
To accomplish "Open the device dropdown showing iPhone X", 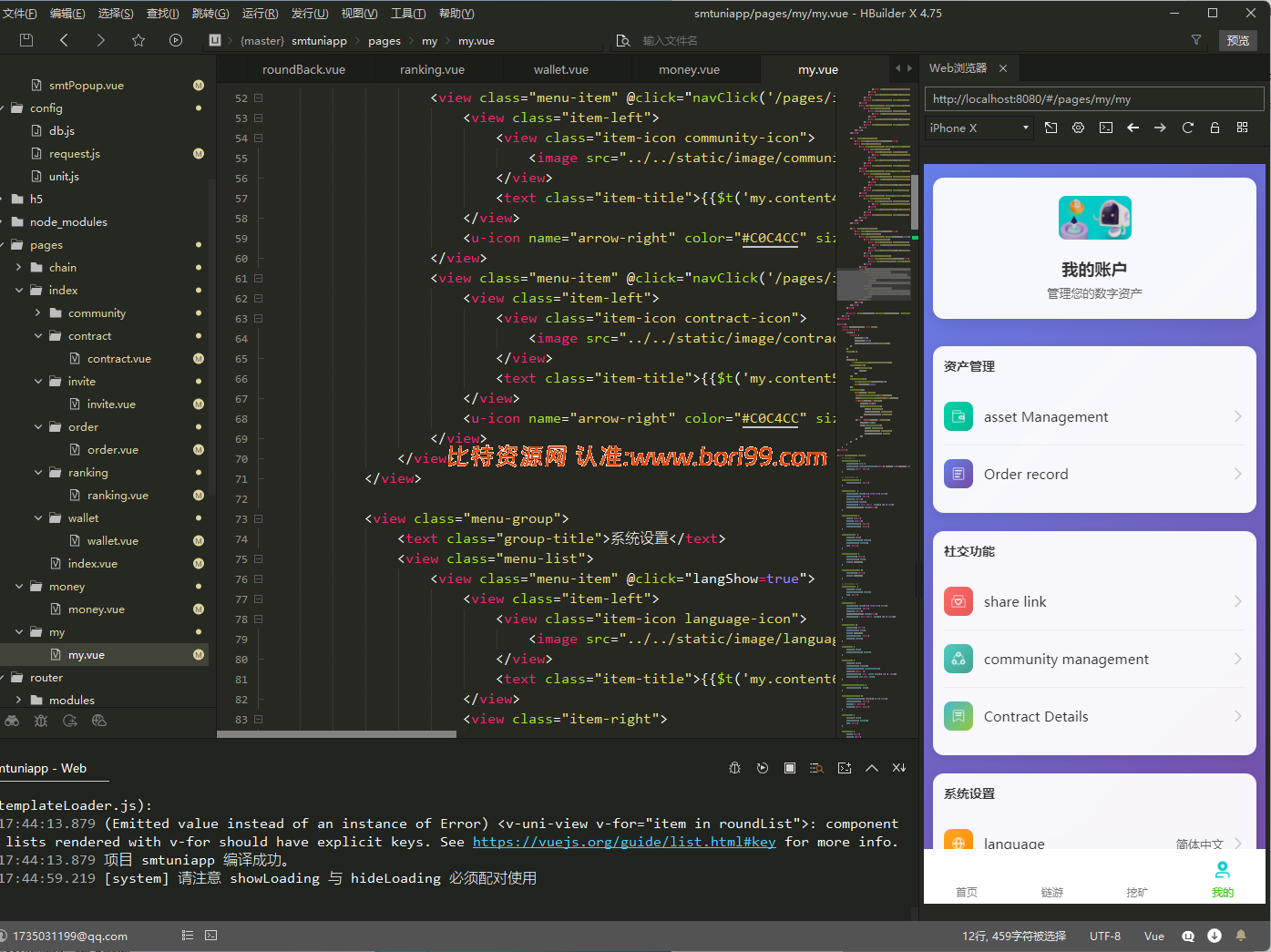I will tap(979, 128).
